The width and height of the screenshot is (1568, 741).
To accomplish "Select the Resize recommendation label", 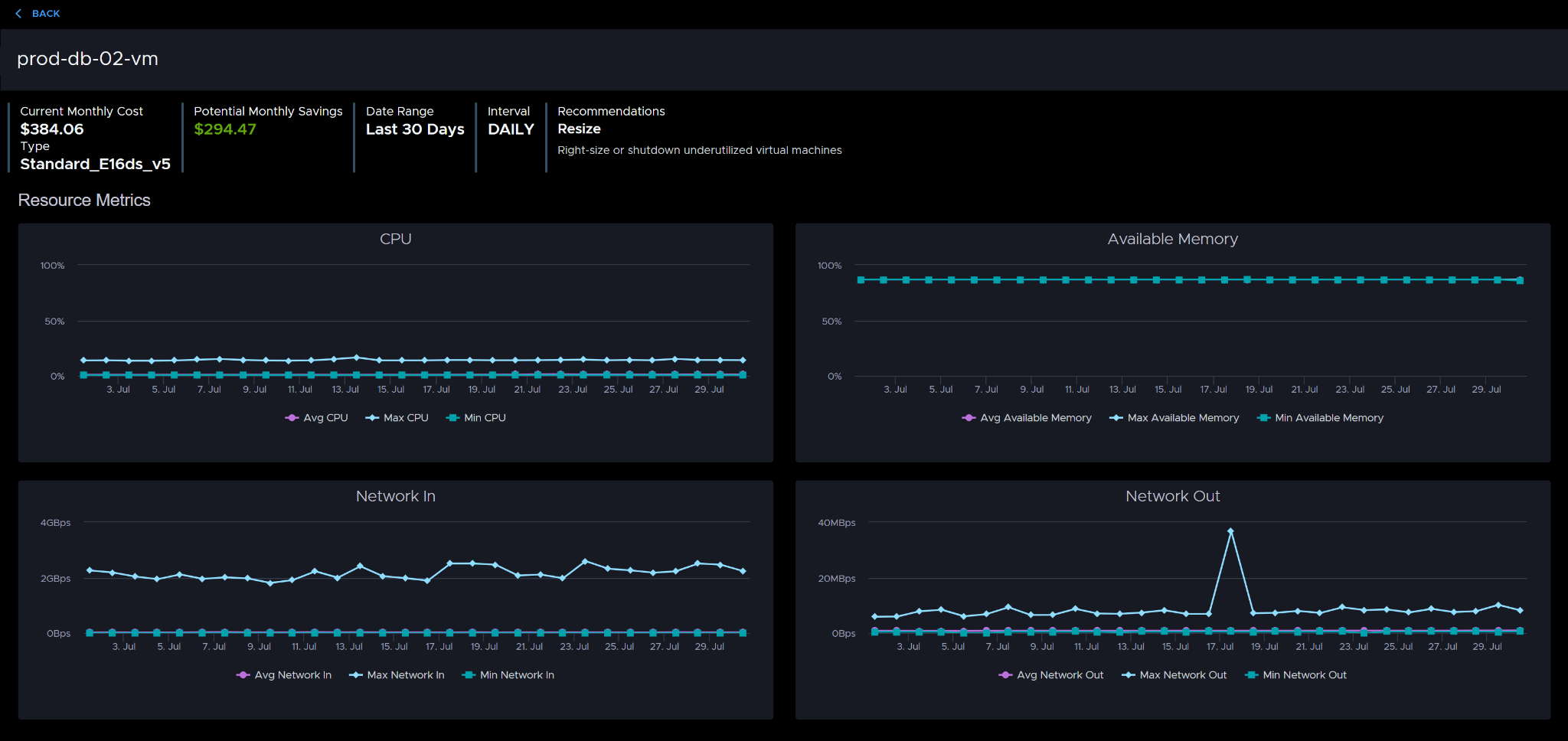I will click(x=579, y=129).
